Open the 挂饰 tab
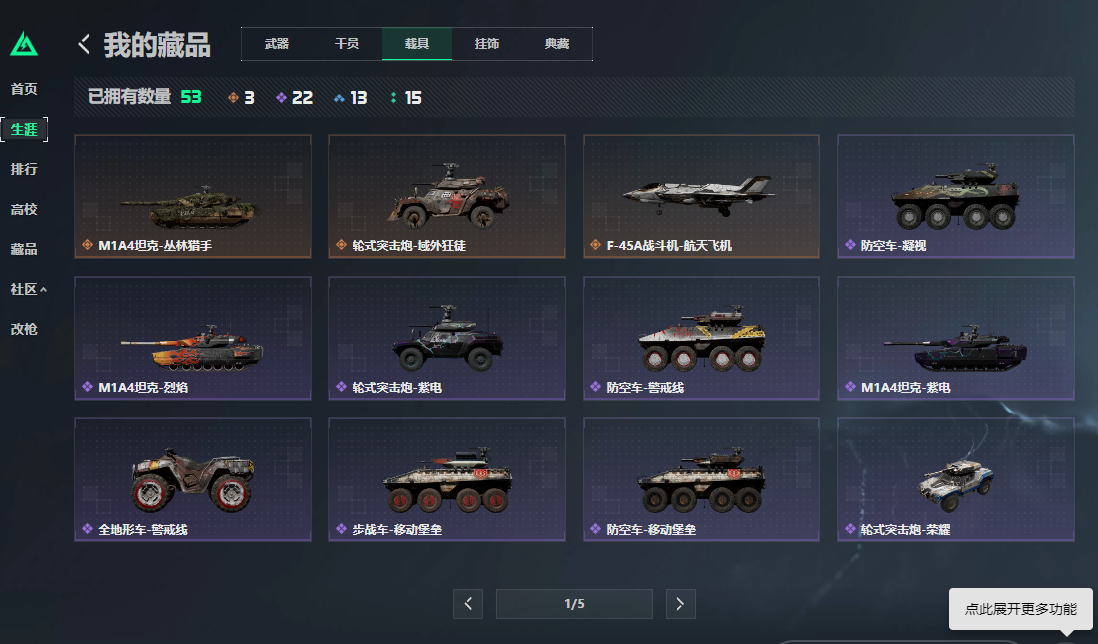 (487, 43)
